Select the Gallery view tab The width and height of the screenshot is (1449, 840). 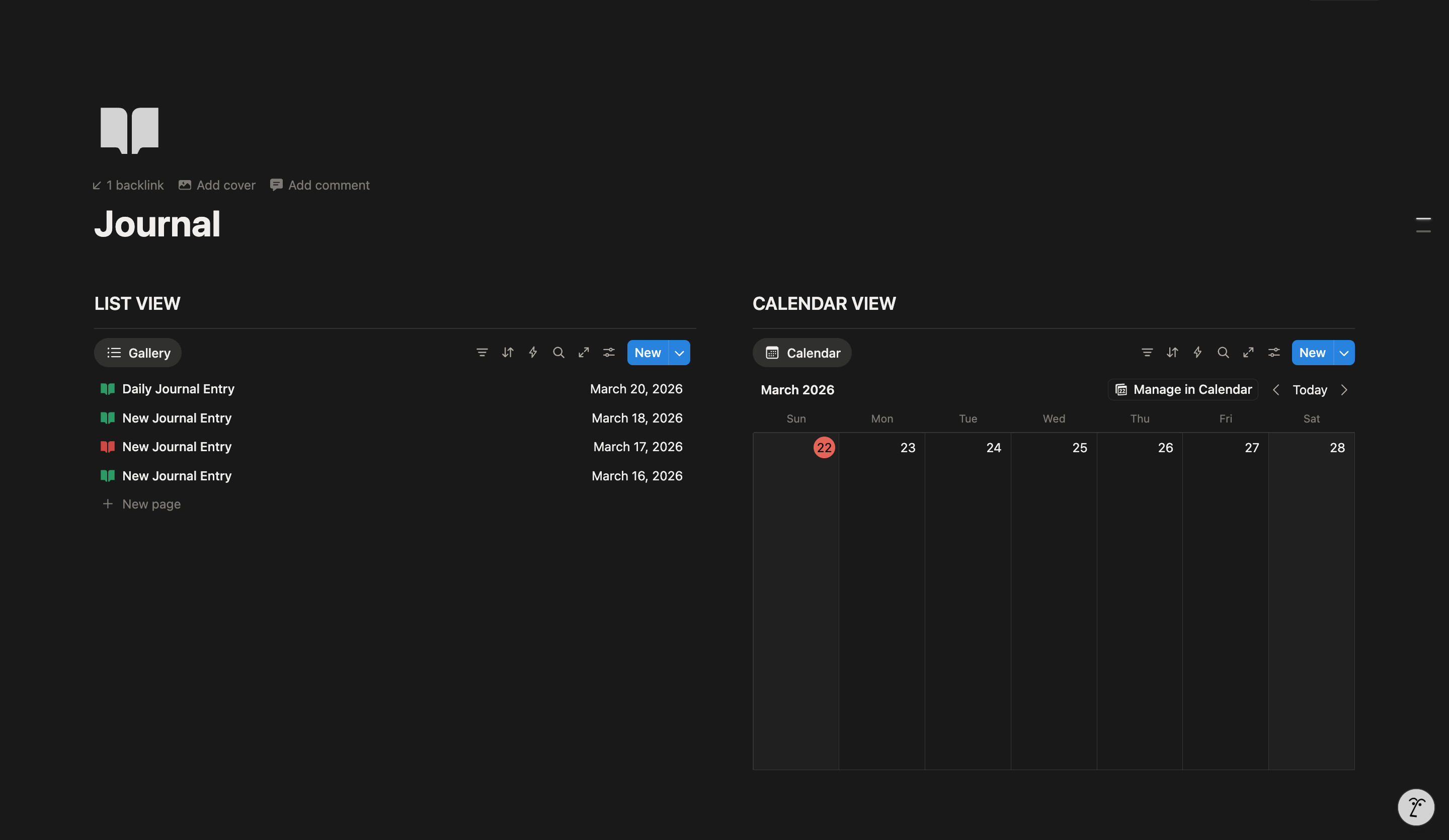point(138,353)
